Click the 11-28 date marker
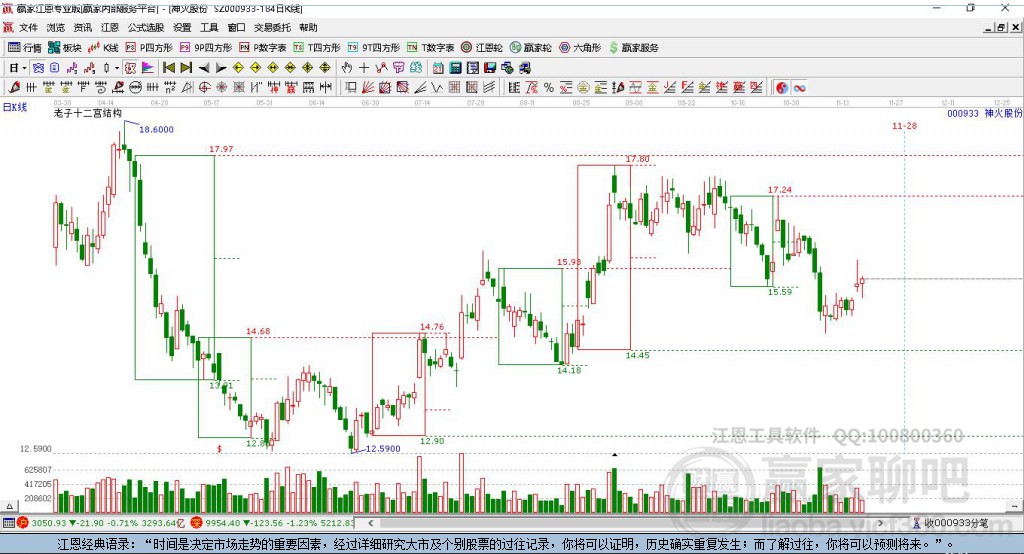 tap(904, 125)
